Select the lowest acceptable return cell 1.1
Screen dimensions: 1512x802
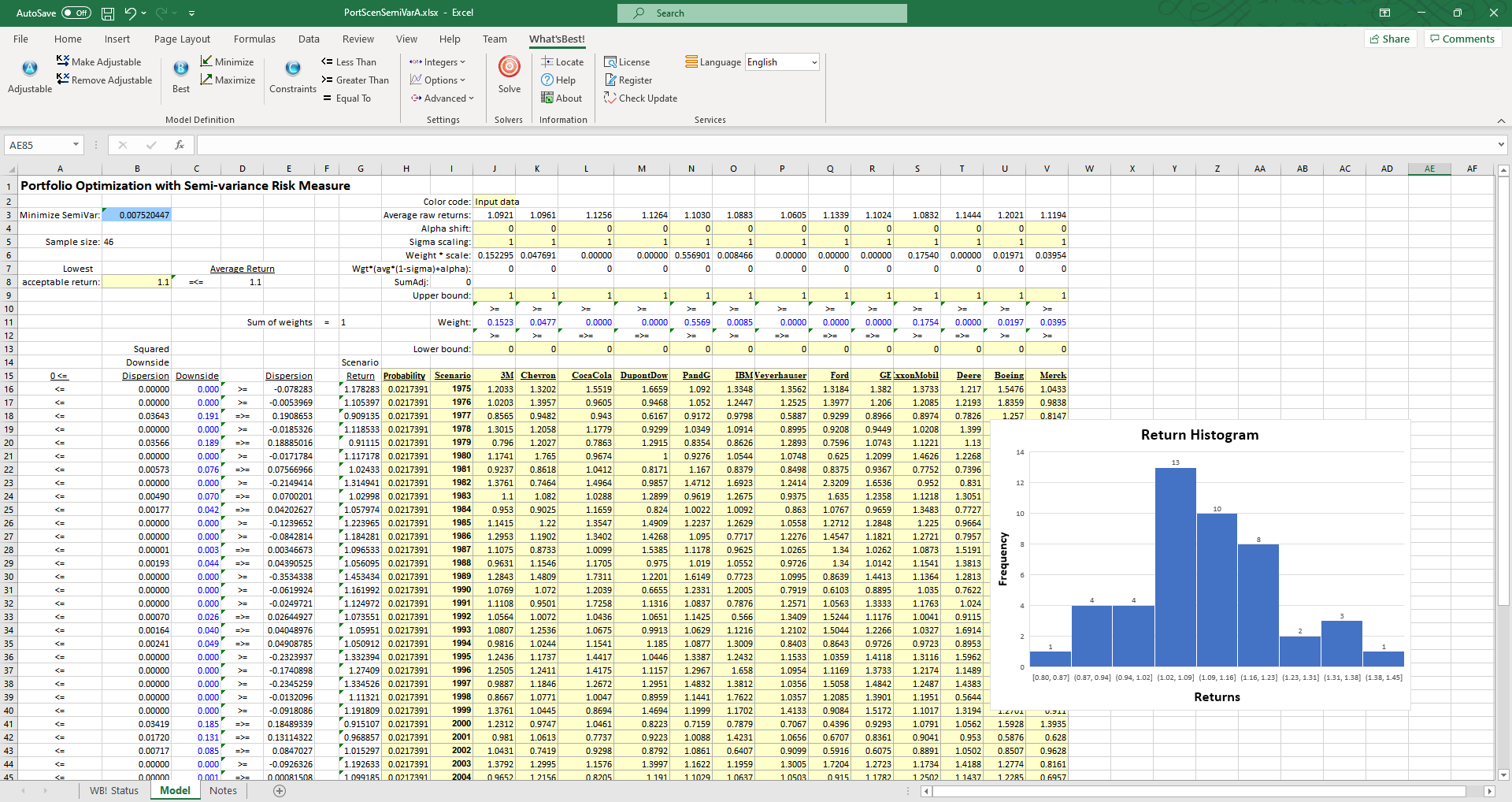(x=137, y=282)
